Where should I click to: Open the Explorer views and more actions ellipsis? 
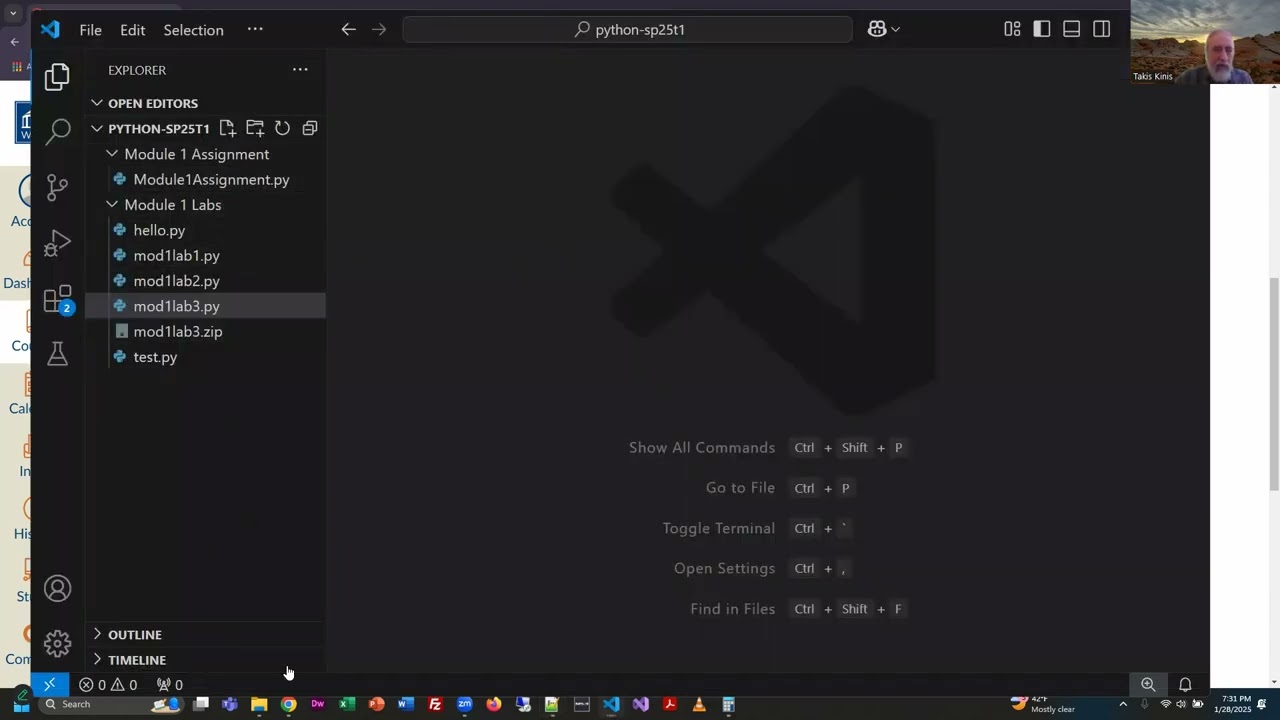coord(300,70)
